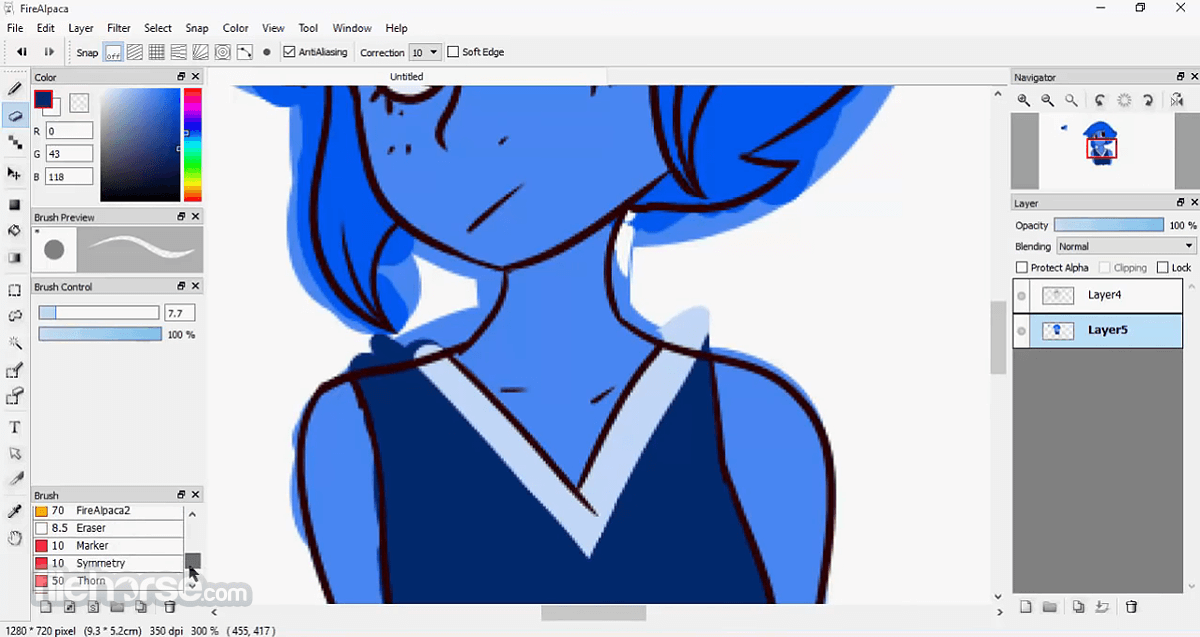The width and height of the screenshot is (1200, 637).
Task: Click the Undo arrow in toolbar
Action: (x=22, y=52)
